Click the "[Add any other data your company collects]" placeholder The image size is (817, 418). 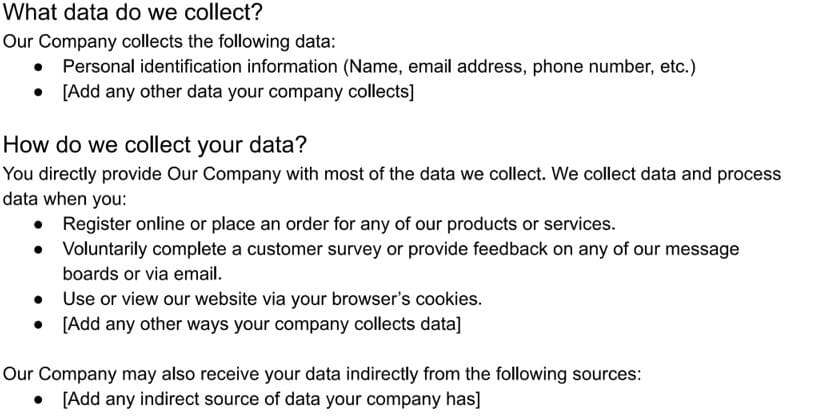(238, 92)
